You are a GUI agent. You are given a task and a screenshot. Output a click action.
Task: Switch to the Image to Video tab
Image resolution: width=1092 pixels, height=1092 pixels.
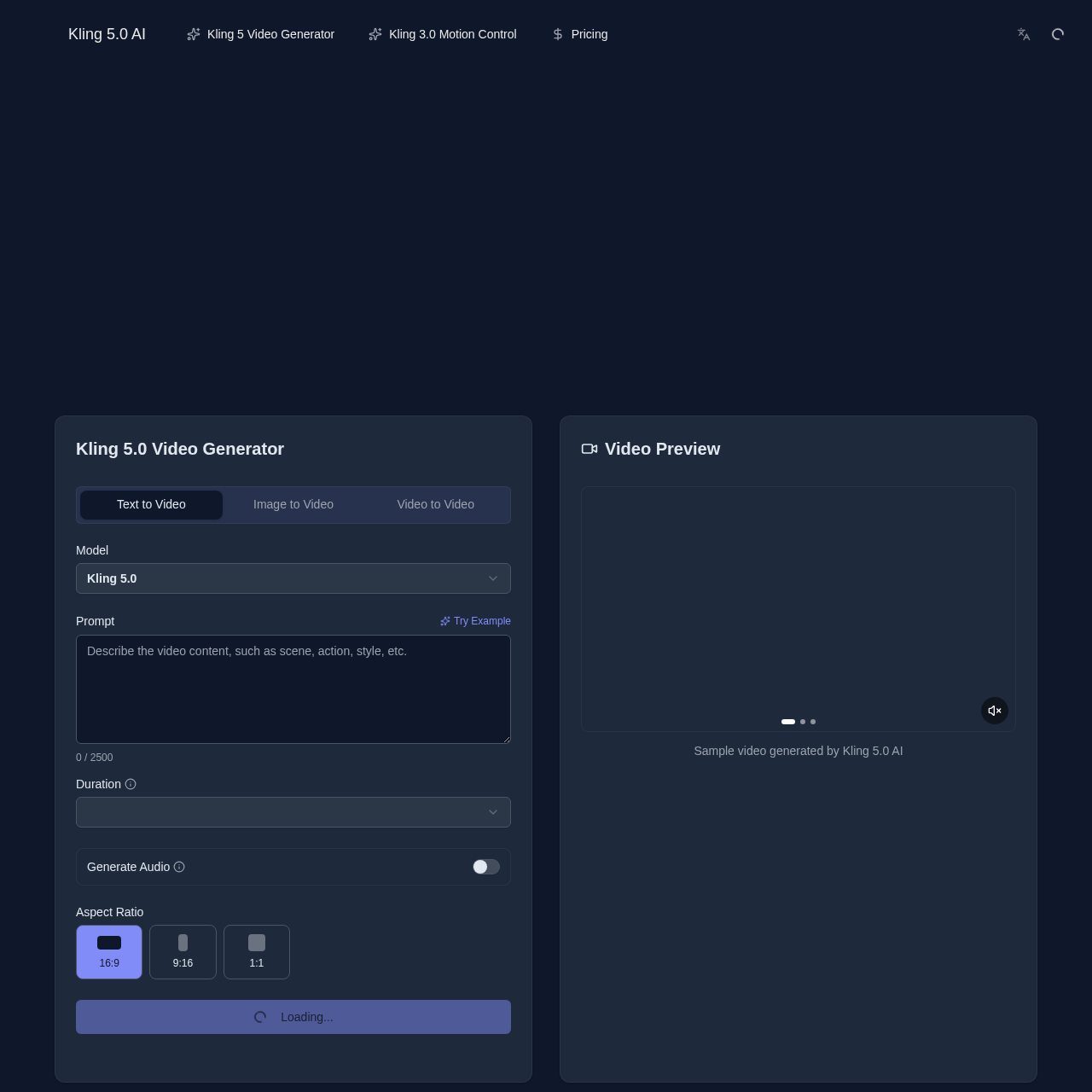[293, 504]
